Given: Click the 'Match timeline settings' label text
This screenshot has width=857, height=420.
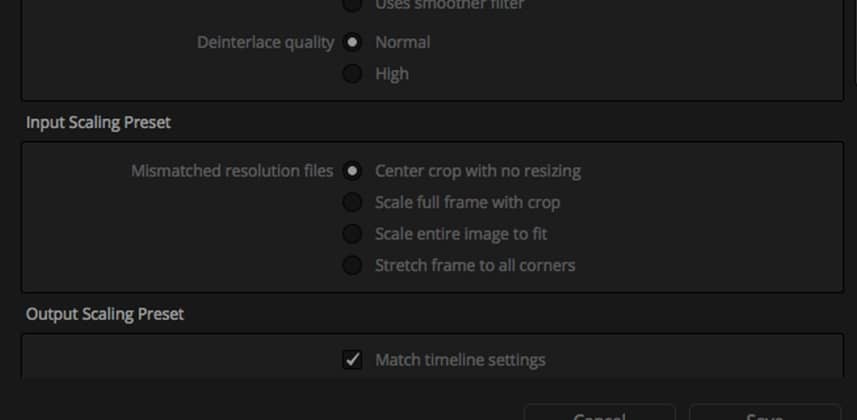Looking at the screenshot, I should pyautogui.click(x=460, y=360).
